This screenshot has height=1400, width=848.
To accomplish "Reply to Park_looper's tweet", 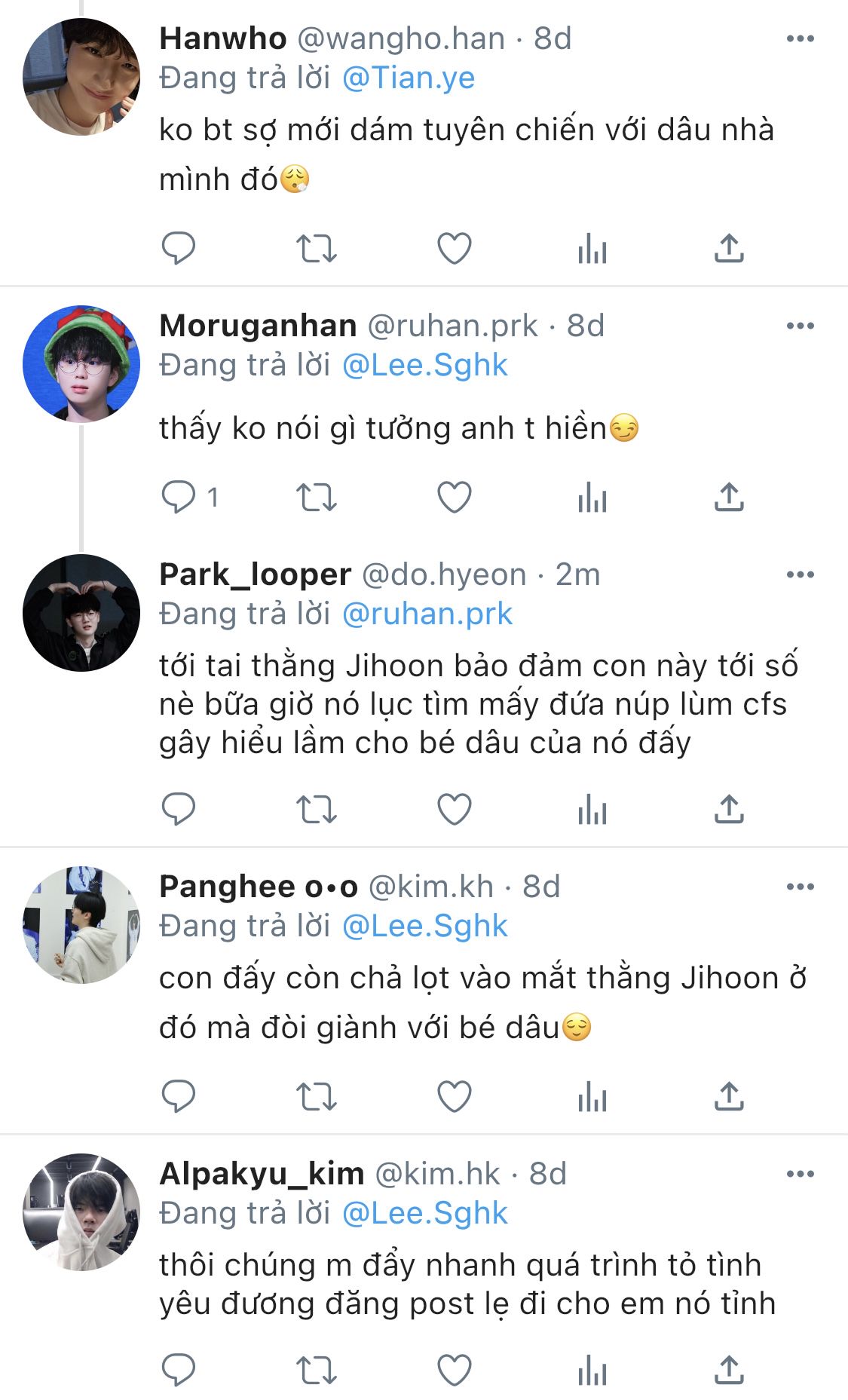I will coord(179,809).
